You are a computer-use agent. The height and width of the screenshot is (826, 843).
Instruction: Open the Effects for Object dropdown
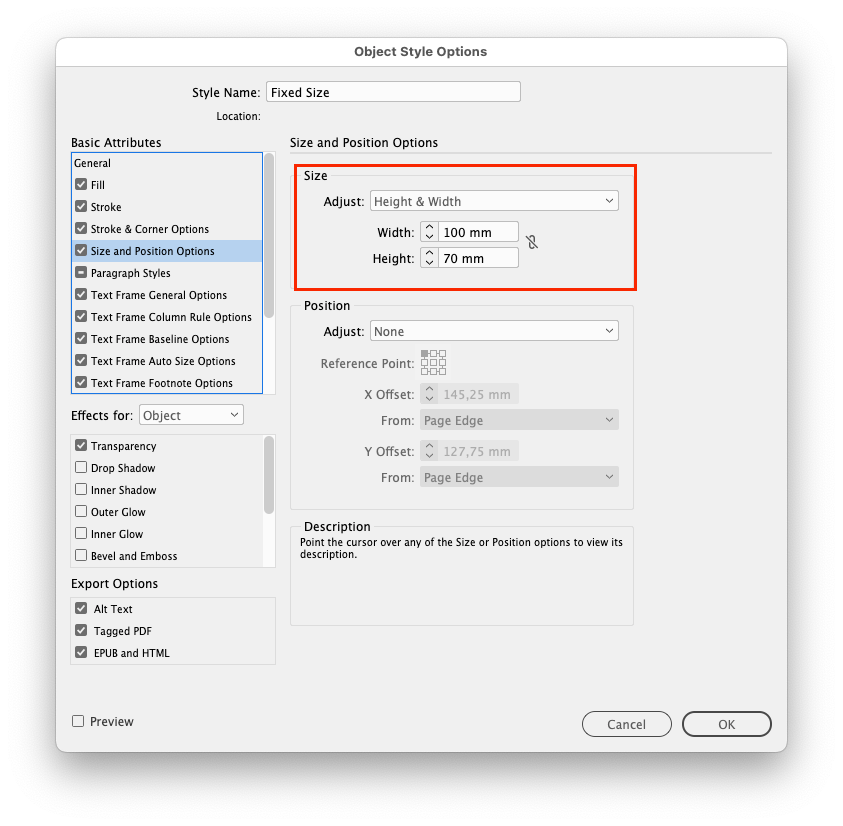[191, 415]
